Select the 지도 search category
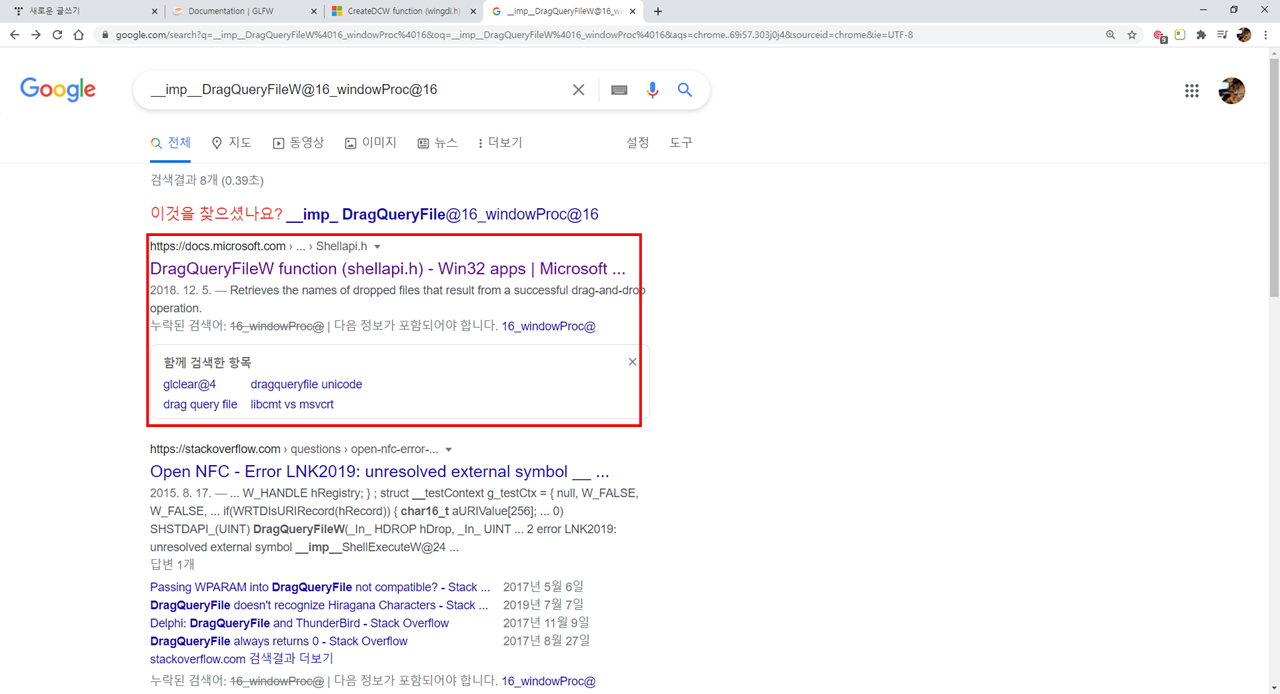1280x694 pixels. click(x=232, y=143)
